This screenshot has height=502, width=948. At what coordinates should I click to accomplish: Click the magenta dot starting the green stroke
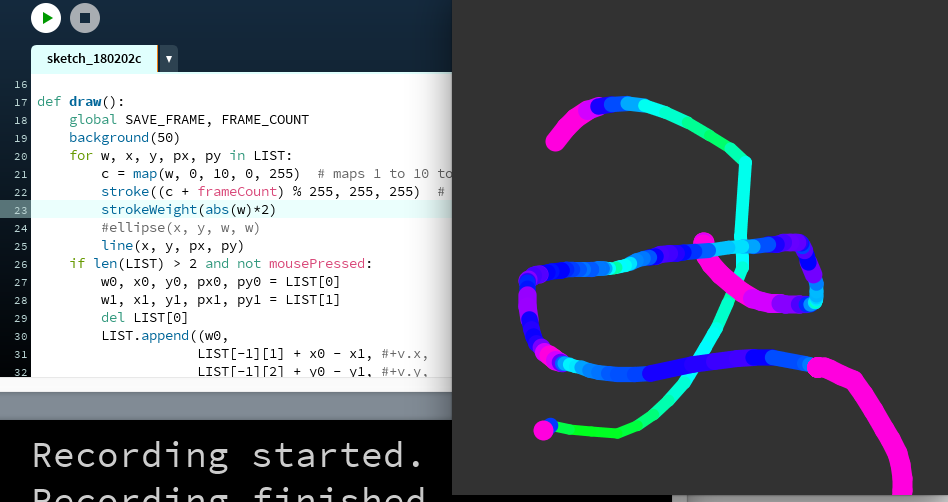544,430
